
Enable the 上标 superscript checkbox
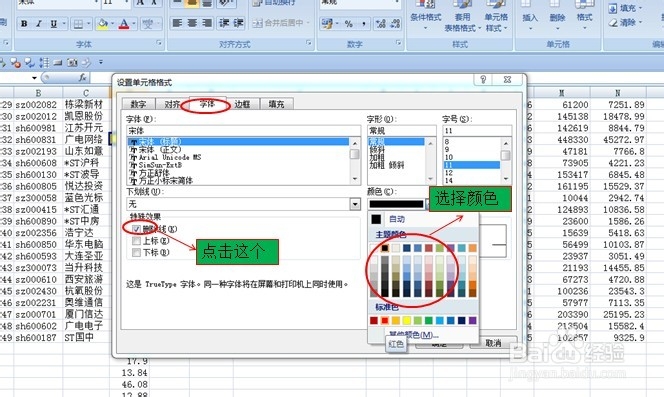(x=136, y=241)
